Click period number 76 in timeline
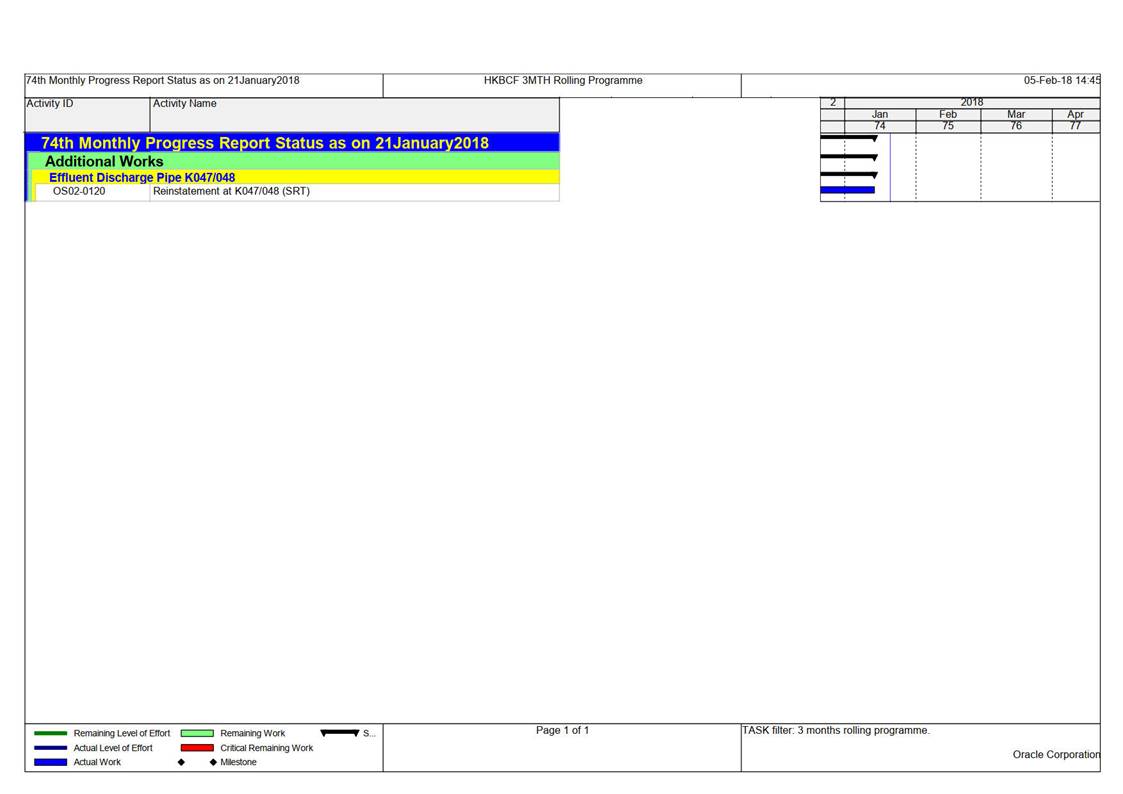Viewport: 1123px width, 794px height. [1016, 126]
